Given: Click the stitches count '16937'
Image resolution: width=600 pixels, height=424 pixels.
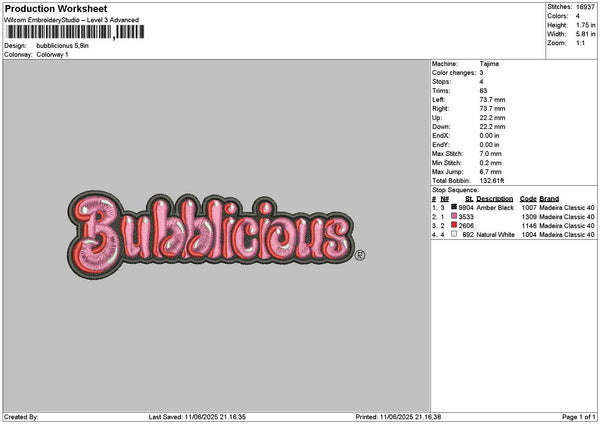Looking at the screenshot, I should pyautogui.click(x=585, y=7).
